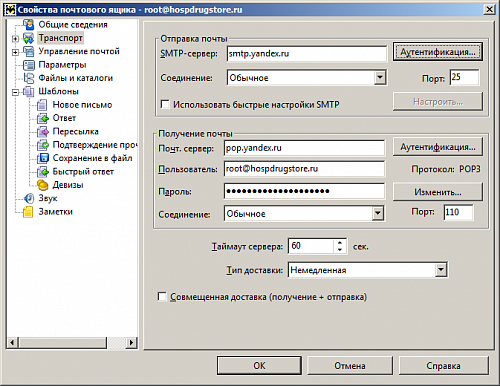Choose the Пересылка template icon

point(43,131)
